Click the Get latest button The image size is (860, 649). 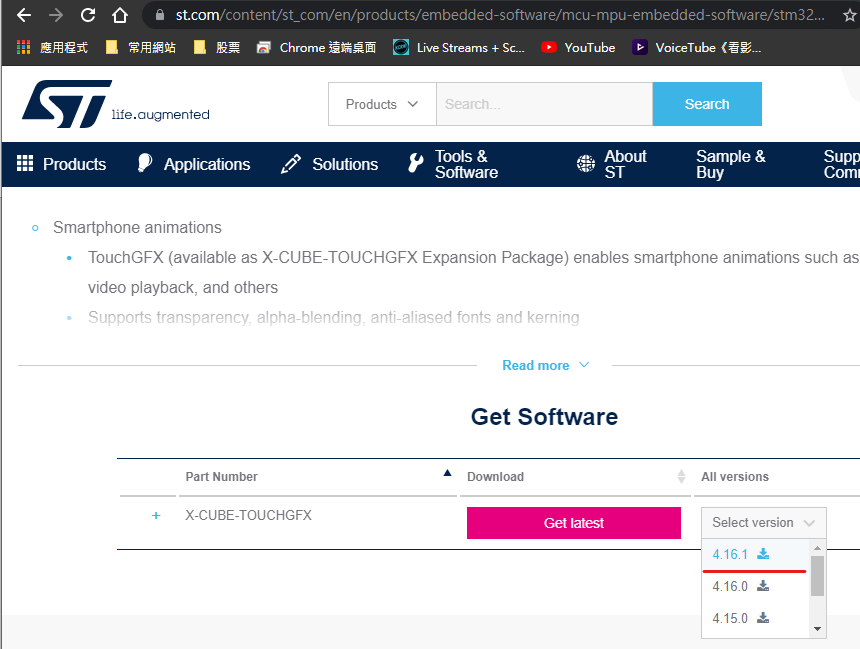(574, 523)
